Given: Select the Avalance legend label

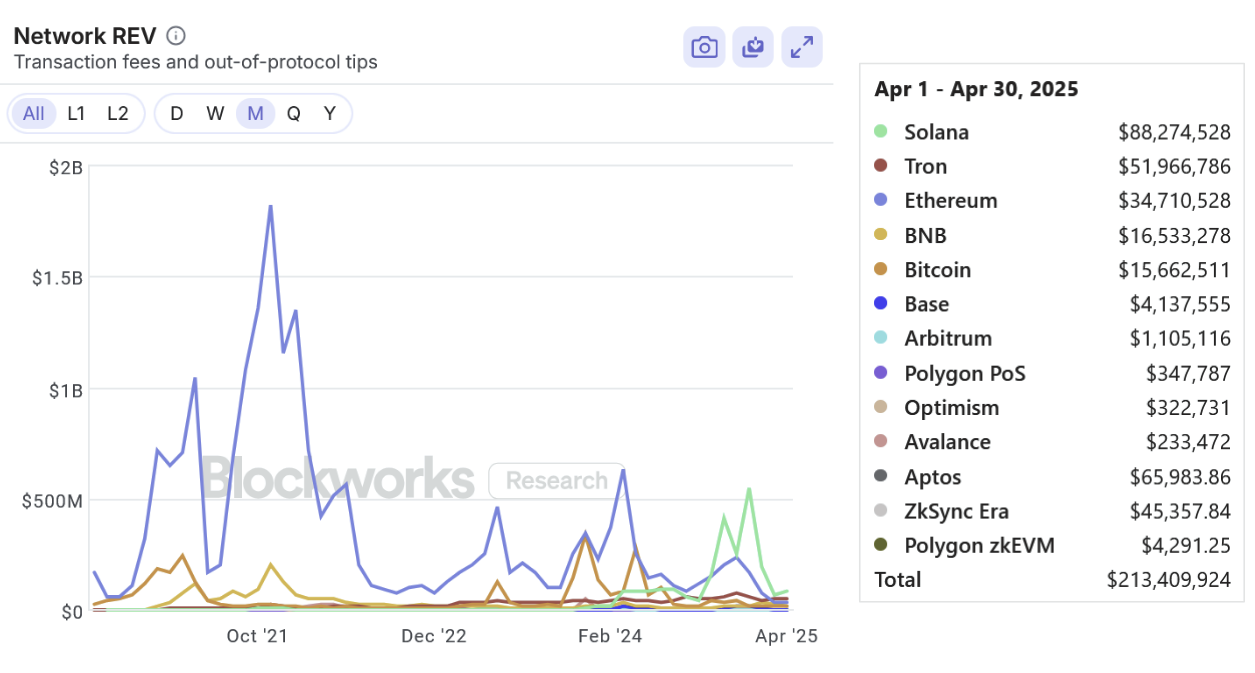Looking at the screenshot, I should 947,442.
